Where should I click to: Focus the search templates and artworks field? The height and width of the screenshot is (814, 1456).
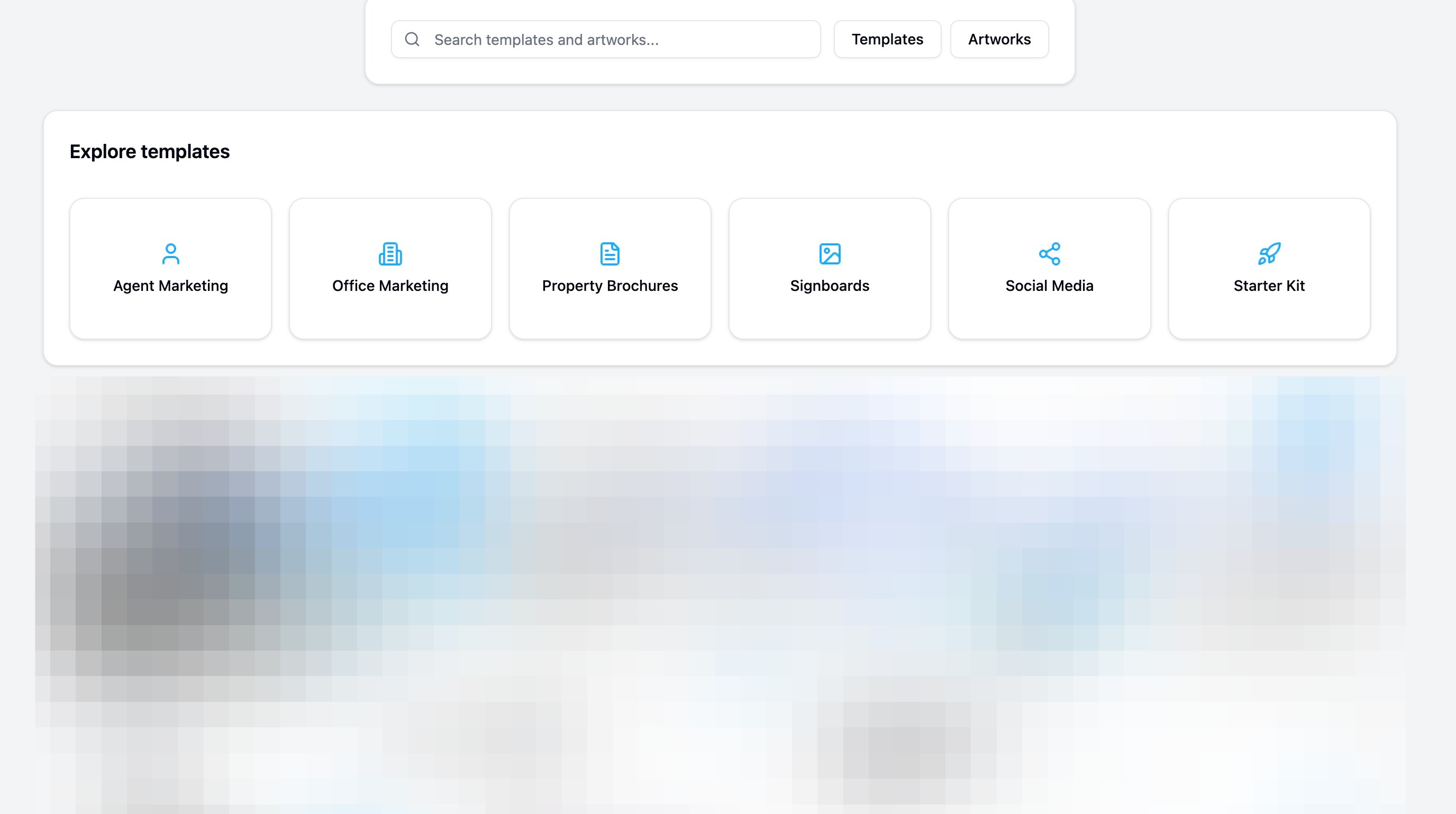point(605,39)
